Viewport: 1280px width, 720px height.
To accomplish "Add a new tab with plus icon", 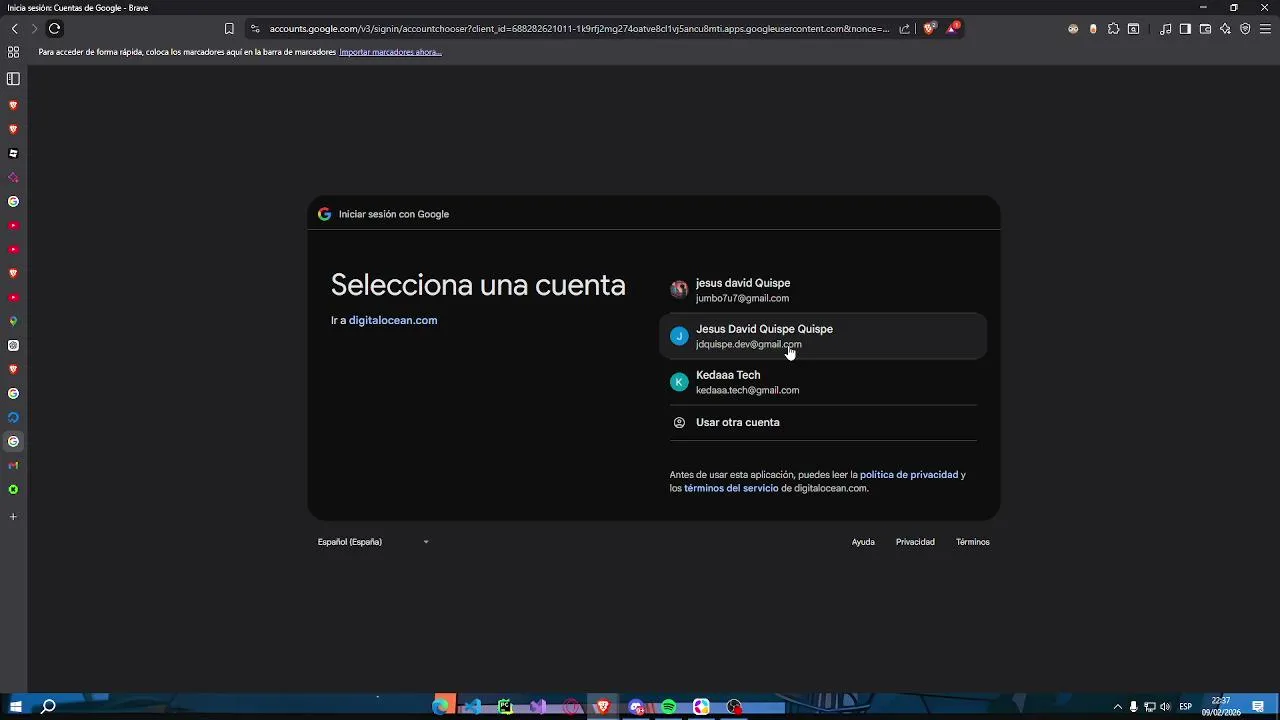I will click(13, 517).
